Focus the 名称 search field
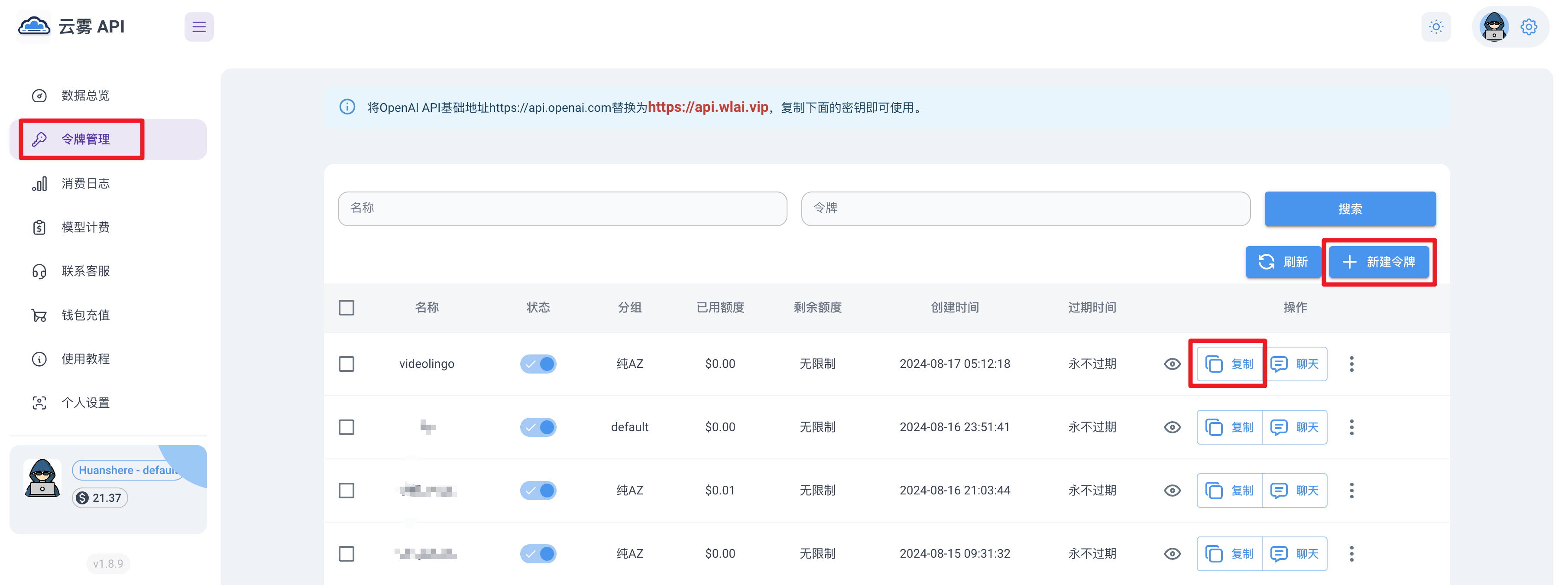Image resolution: width=1568 pixels, height=585 pixels. pos(562,209)
